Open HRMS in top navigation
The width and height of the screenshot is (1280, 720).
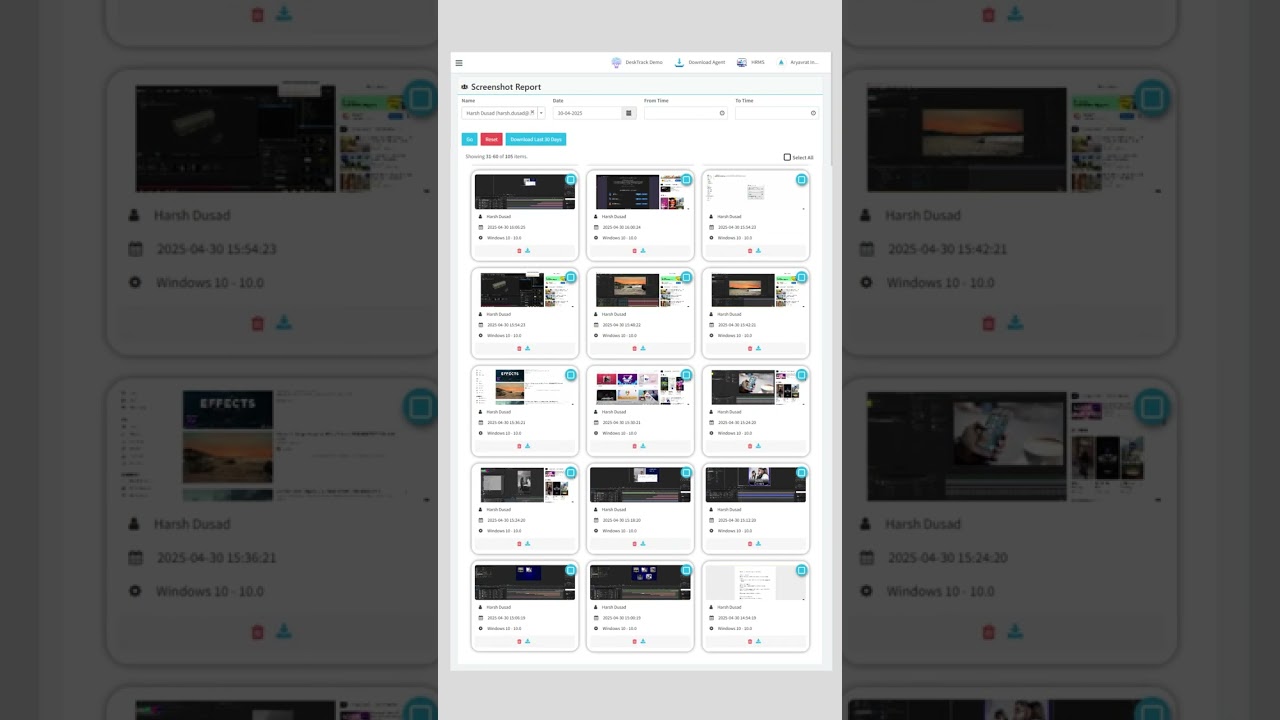click(x=751, y=62)
